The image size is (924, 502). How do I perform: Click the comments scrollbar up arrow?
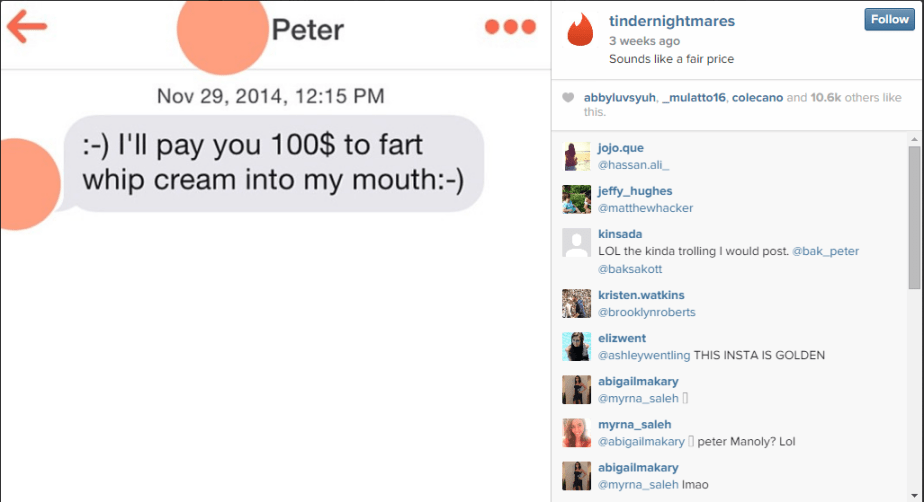point(915,140)
